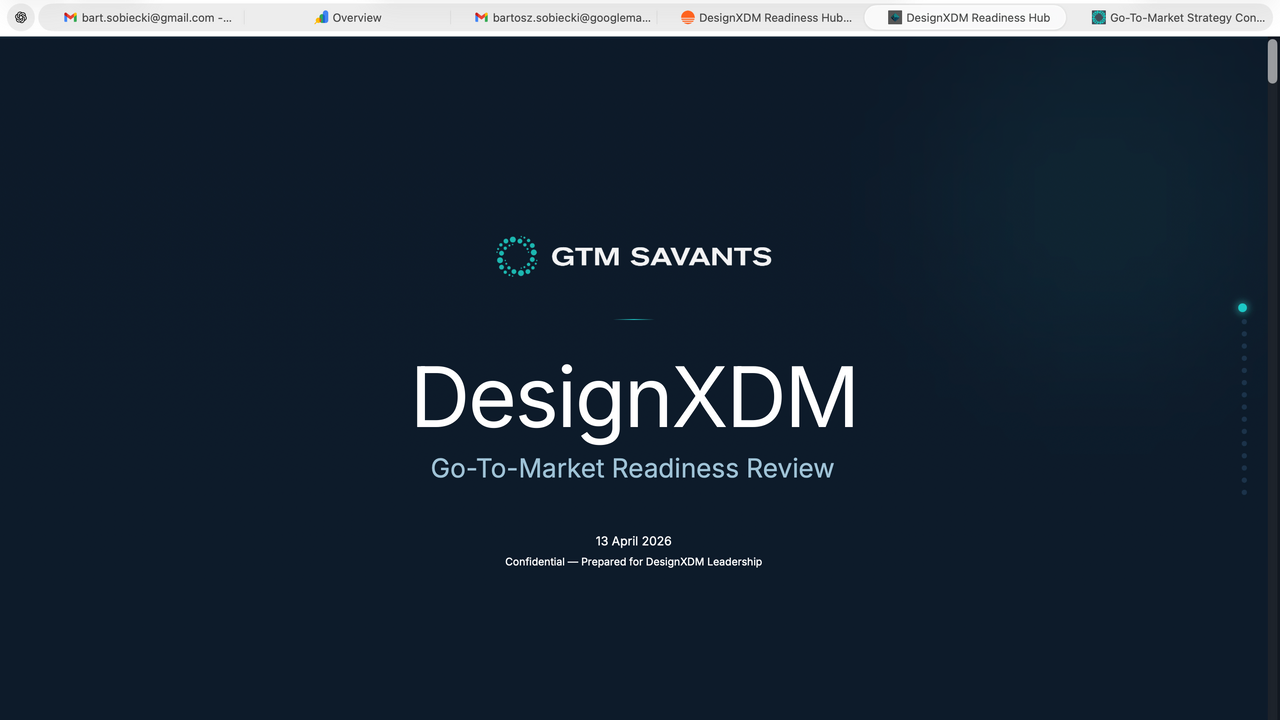Screen dimensions: 1280x720
Task: Click the browser sidebar icon left of the tabs
Action: pyautogui.click(x=21, y=17)
